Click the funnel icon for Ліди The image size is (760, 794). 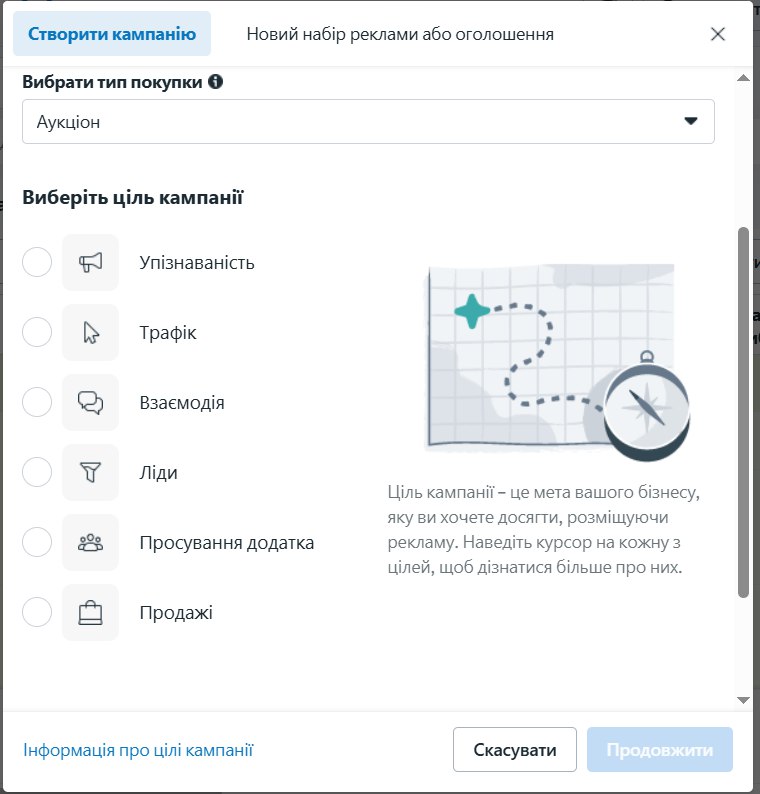tap(90, 473)
